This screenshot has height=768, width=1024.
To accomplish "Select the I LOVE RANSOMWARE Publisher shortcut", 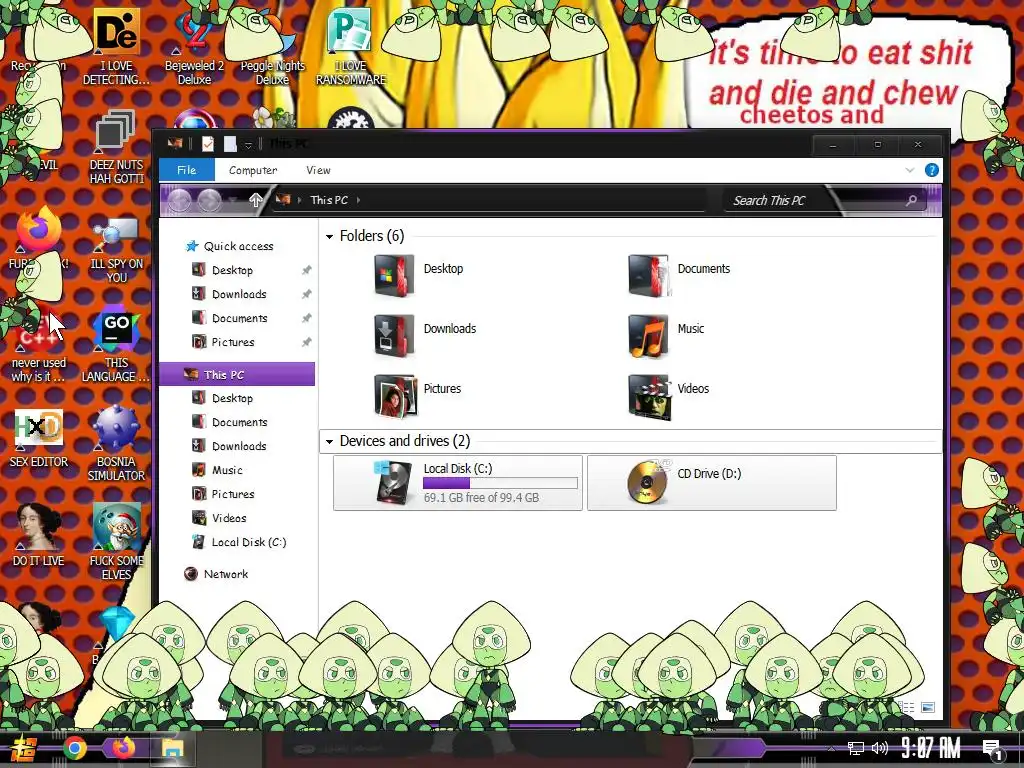I will (351, 47).
